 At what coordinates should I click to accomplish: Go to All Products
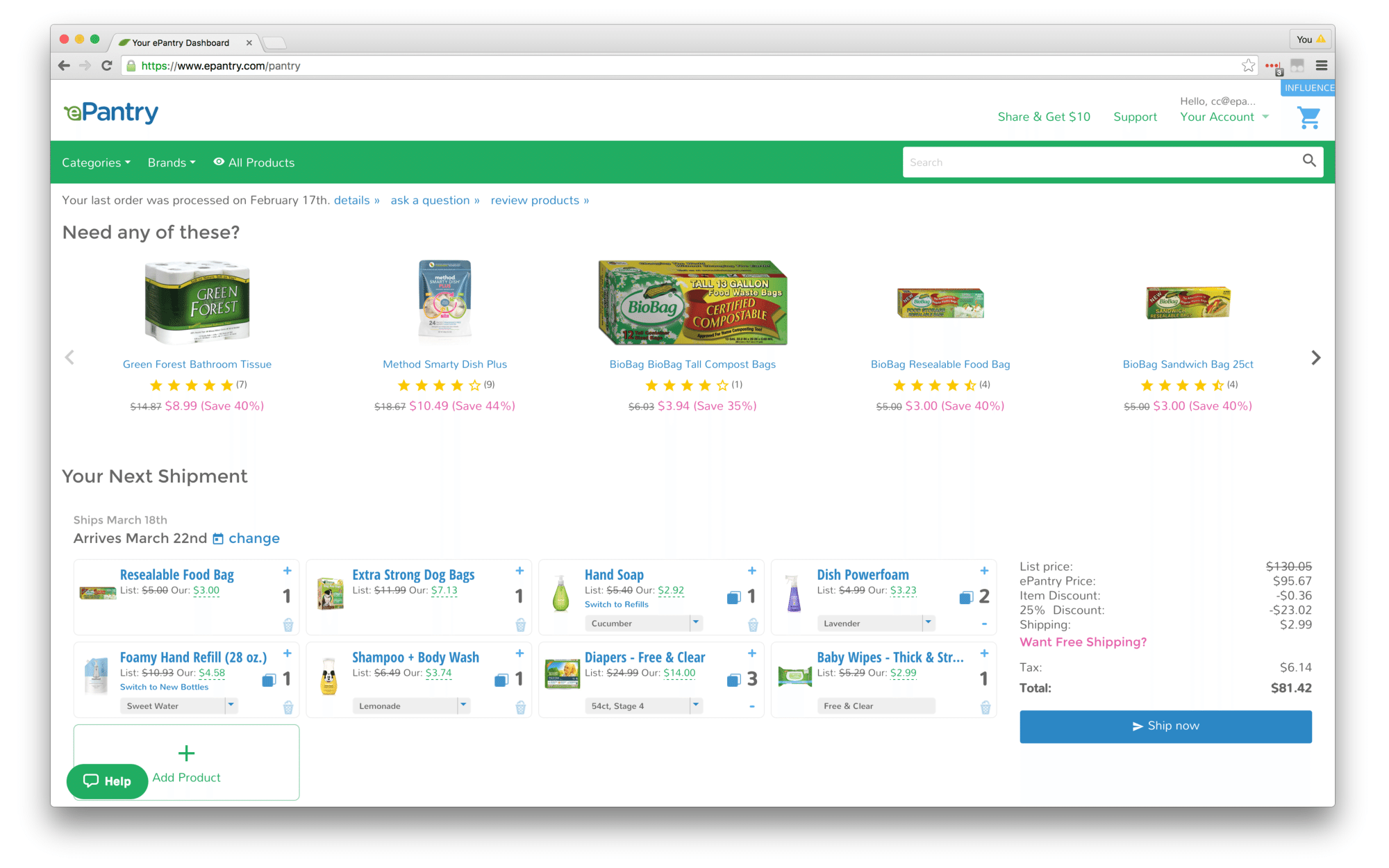[x=254, y=162]
